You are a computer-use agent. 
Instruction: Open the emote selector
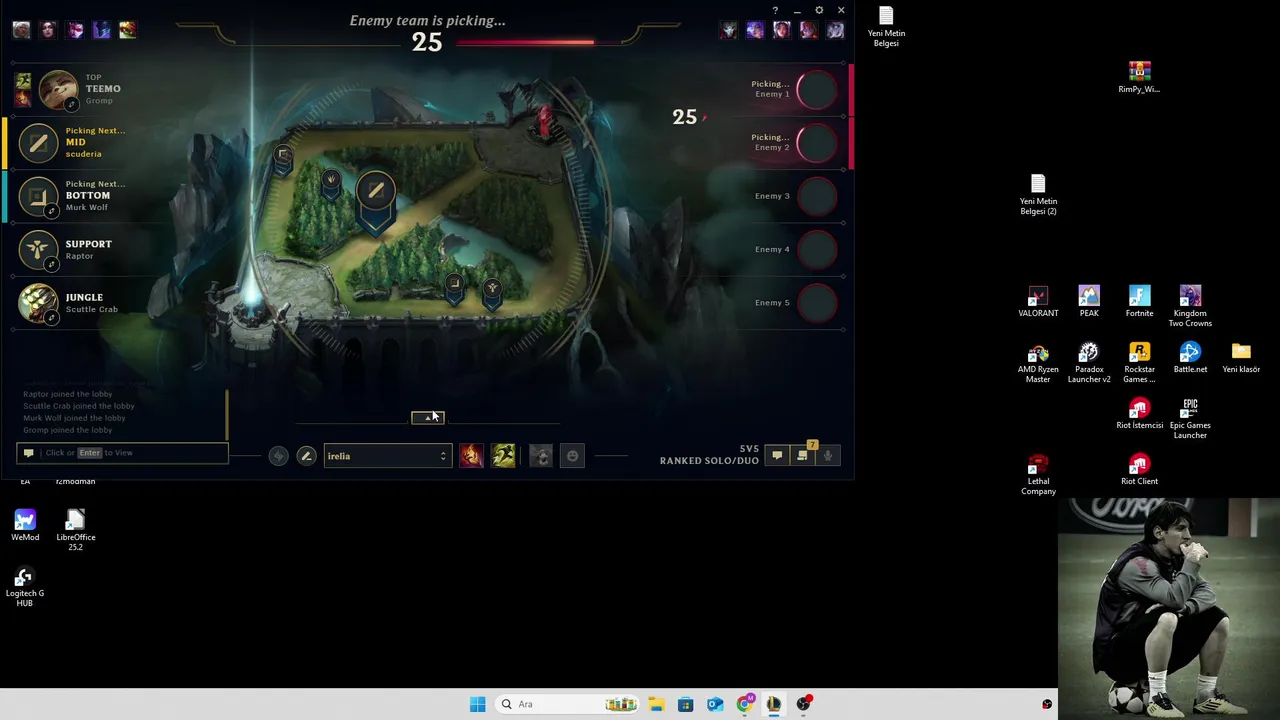coord(572,456)
